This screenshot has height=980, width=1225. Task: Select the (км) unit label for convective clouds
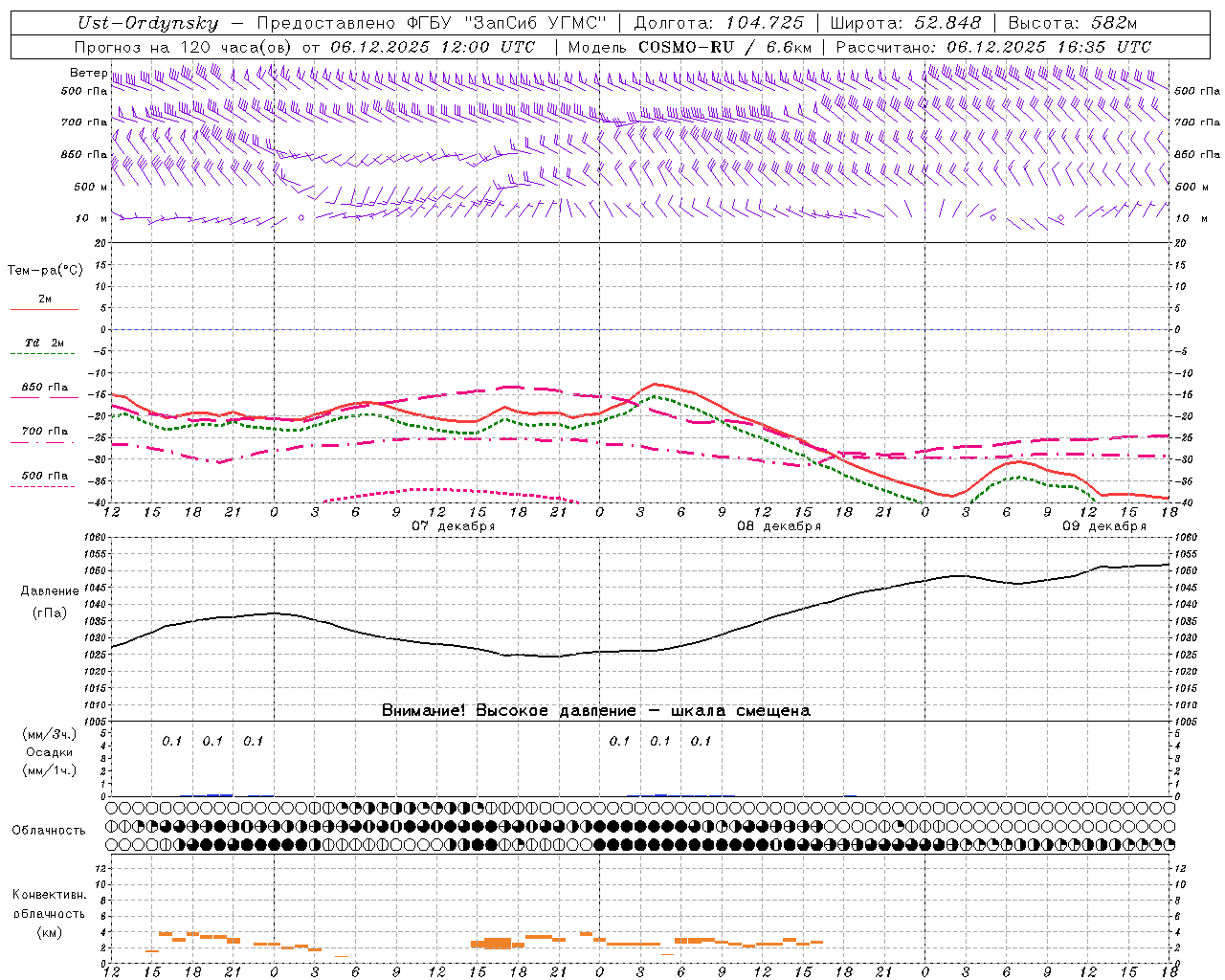click(x=49, y=932)
